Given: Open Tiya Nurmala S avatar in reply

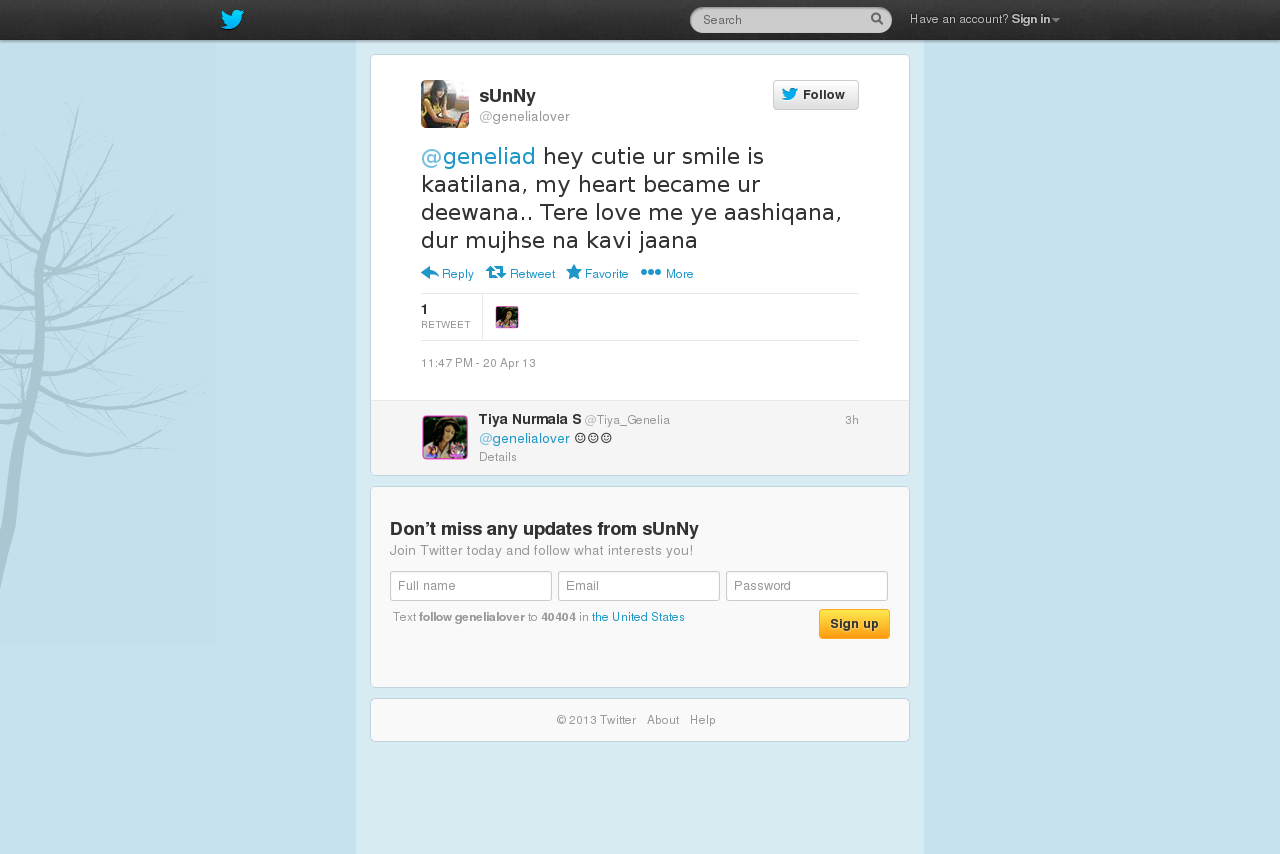Looking at the screenshot, I should coord(445,437).
